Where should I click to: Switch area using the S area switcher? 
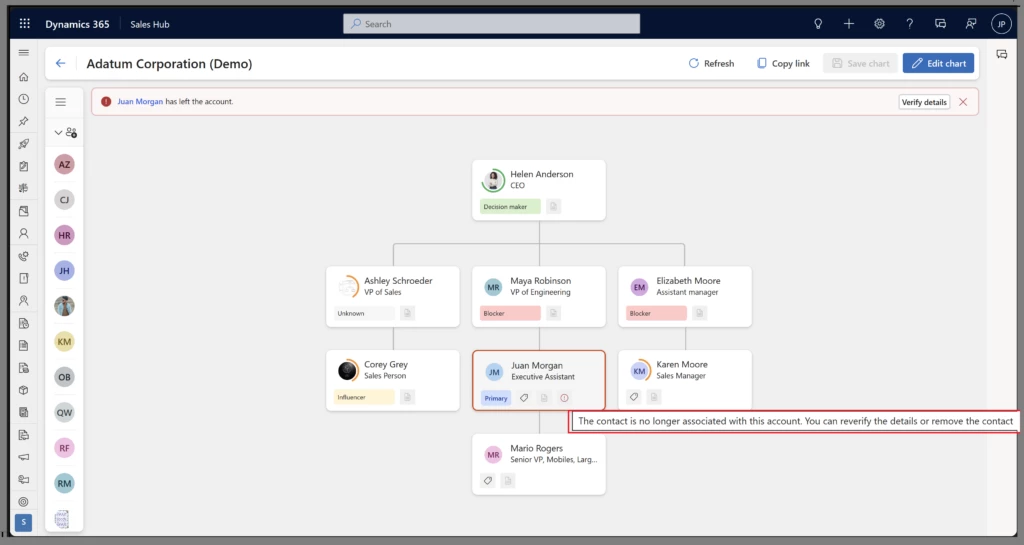click(x=24, y=522)
